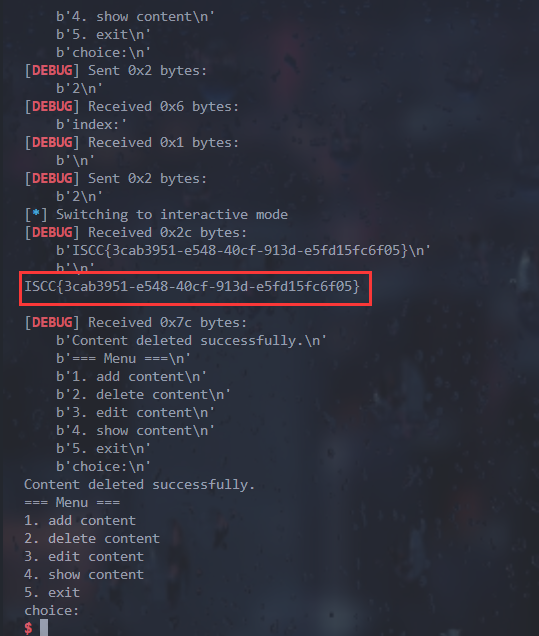Click the 'Received 0x2c bytes' debug line

(x=135, y=232)
